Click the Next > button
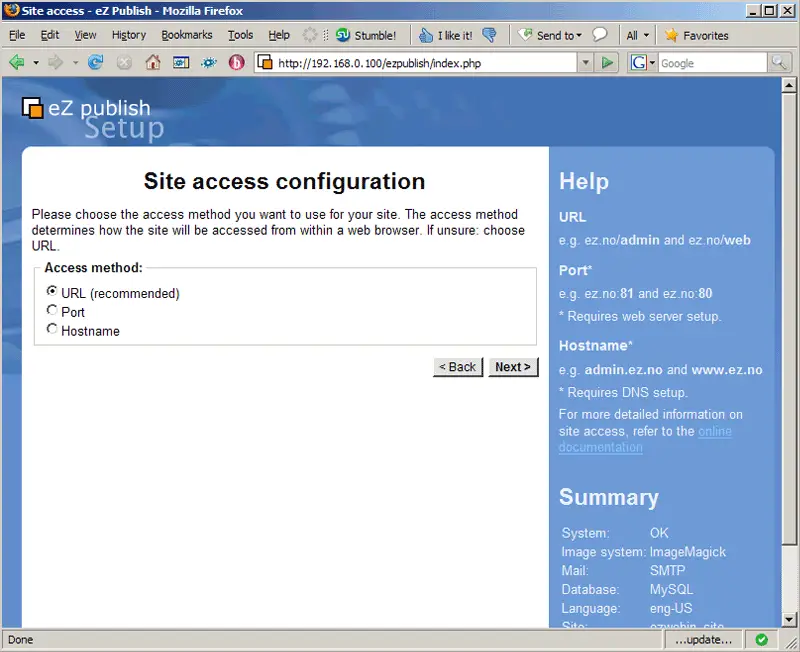Image resolution: width=800 pixels, height=652 pixels. (513, 367)
